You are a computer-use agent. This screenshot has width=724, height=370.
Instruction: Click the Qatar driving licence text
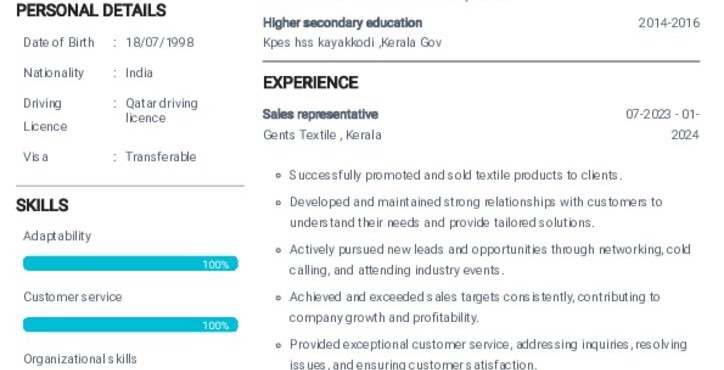(x=162, y=110)
